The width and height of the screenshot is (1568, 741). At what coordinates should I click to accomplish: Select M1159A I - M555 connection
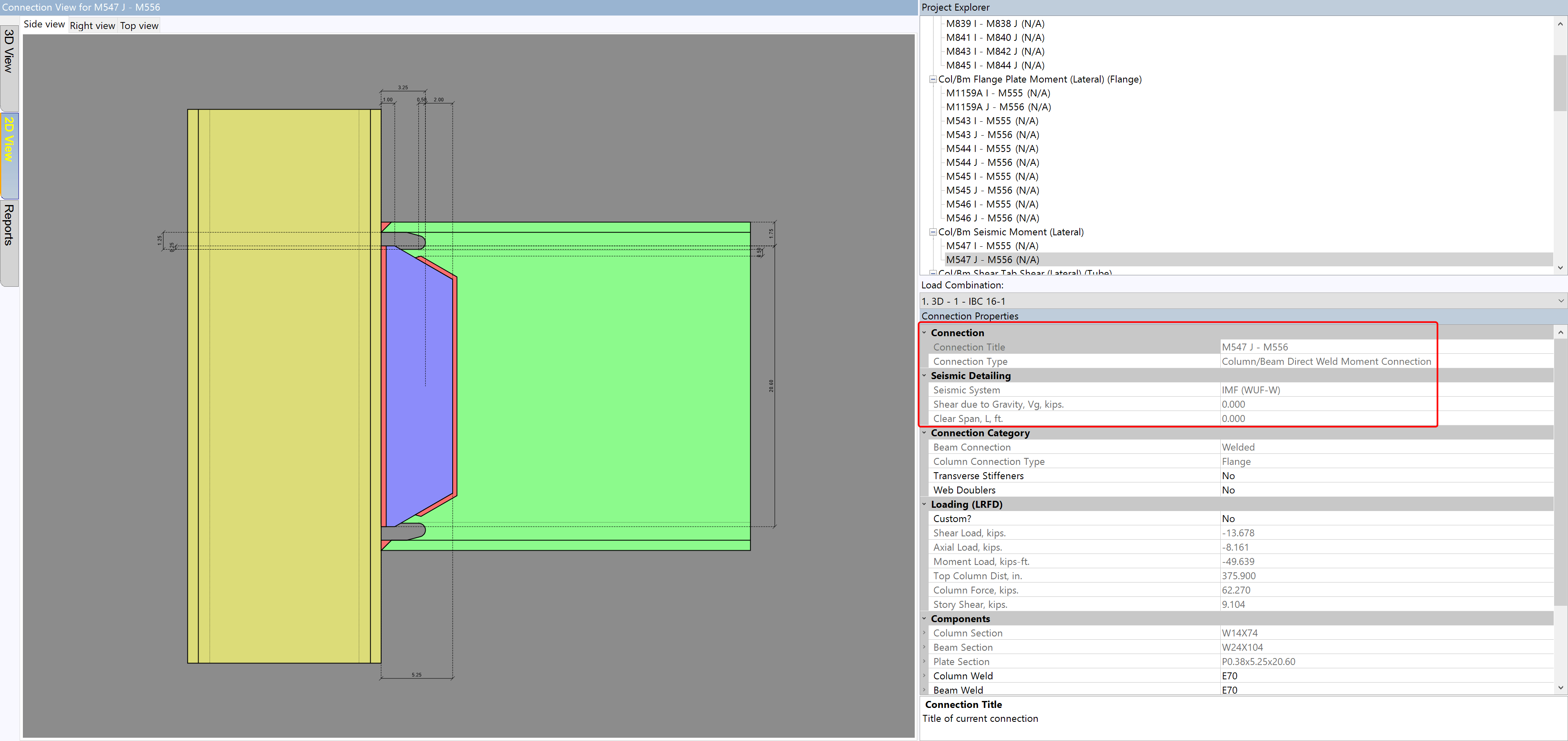998,93
